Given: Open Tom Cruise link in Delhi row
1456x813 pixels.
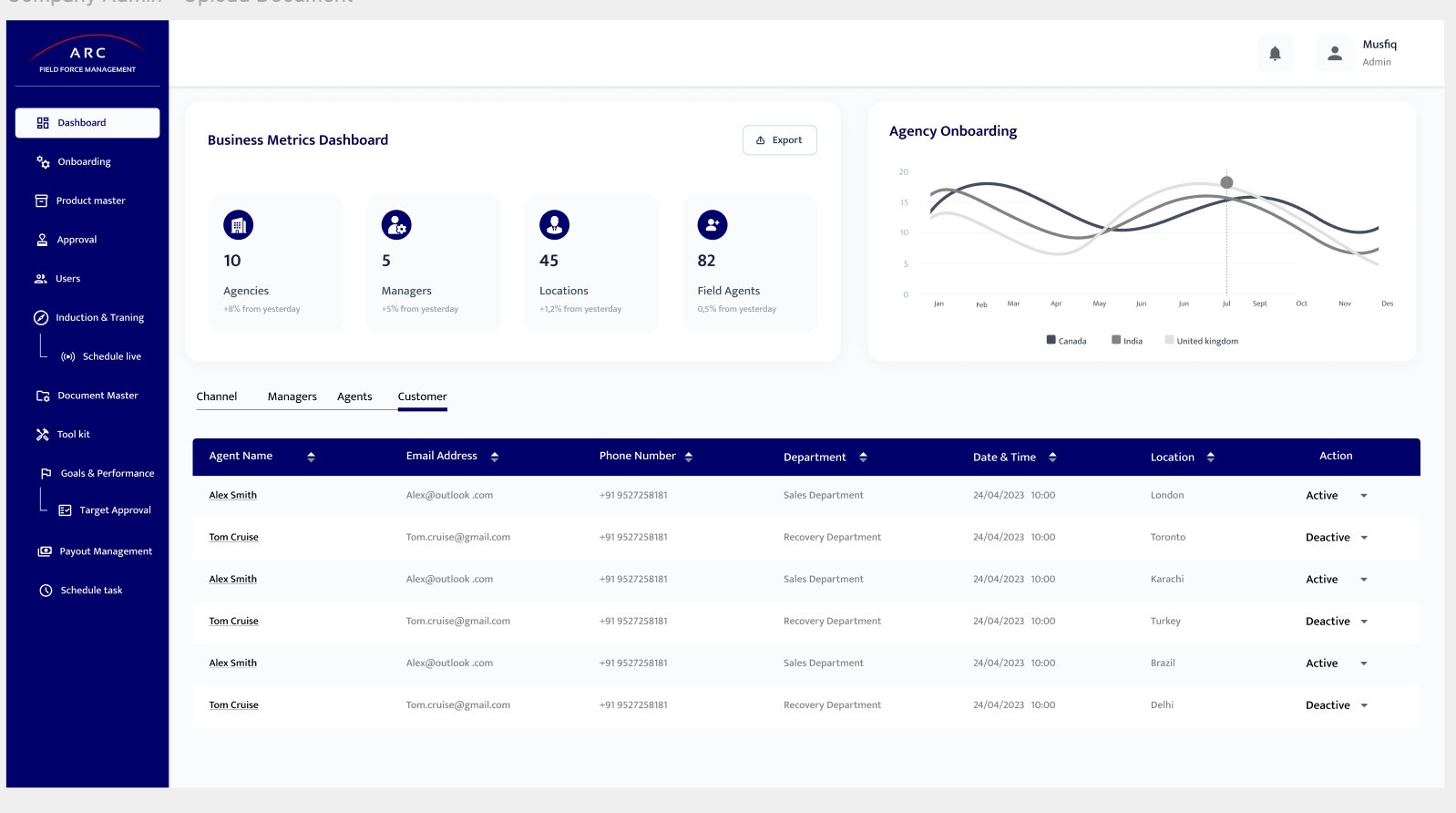Looking at the screenshot, I should [x=233, y=705].
